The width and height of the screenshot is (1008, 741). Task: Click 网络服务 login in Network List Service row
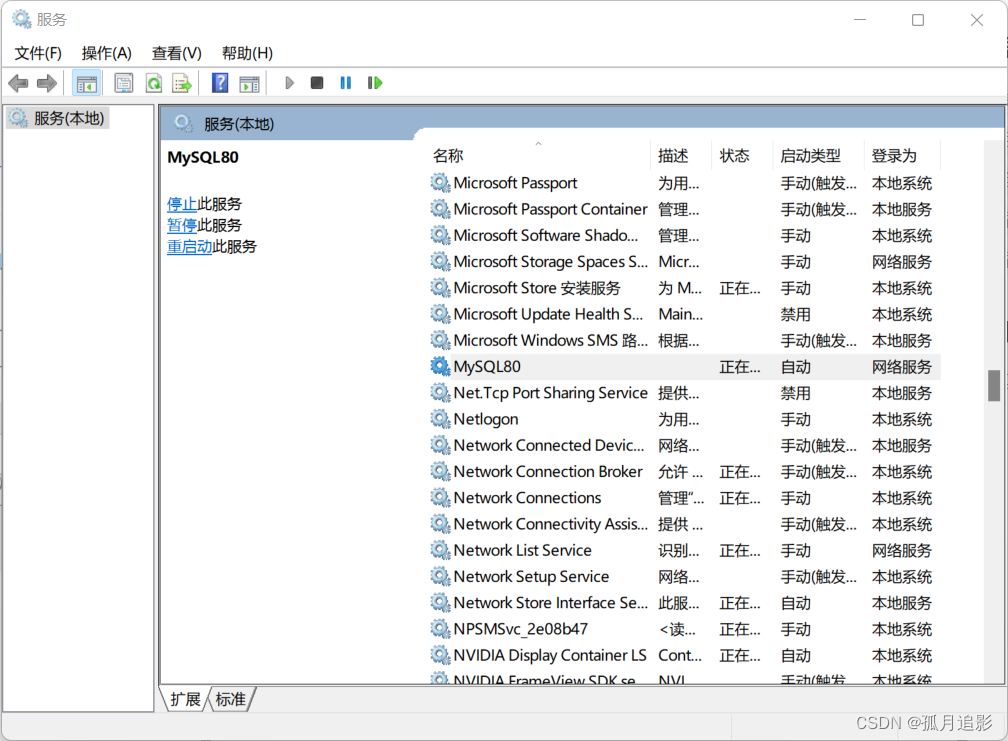(x=901, y=551)
